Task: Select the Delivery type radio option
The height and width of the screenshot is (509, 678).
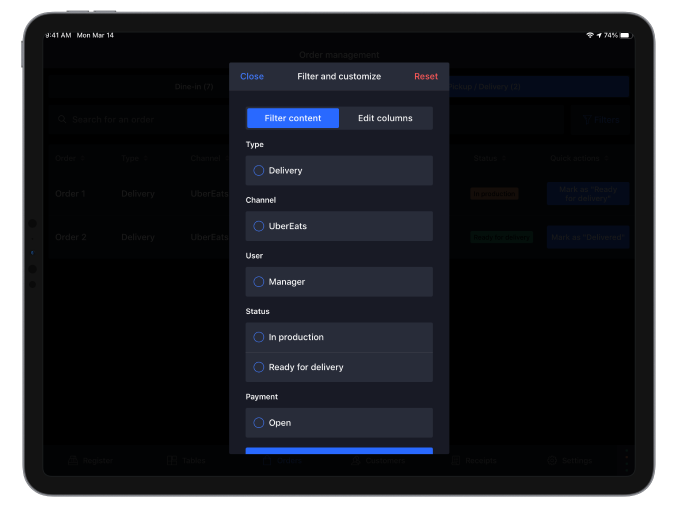Action: point(259,171)
